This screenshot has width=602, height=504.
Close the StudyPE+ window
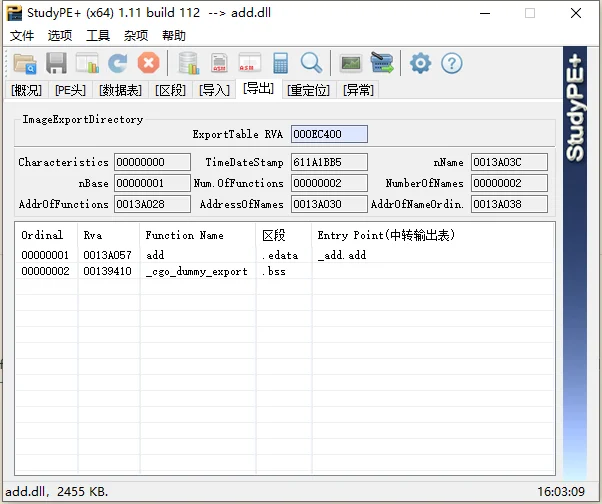576,13
